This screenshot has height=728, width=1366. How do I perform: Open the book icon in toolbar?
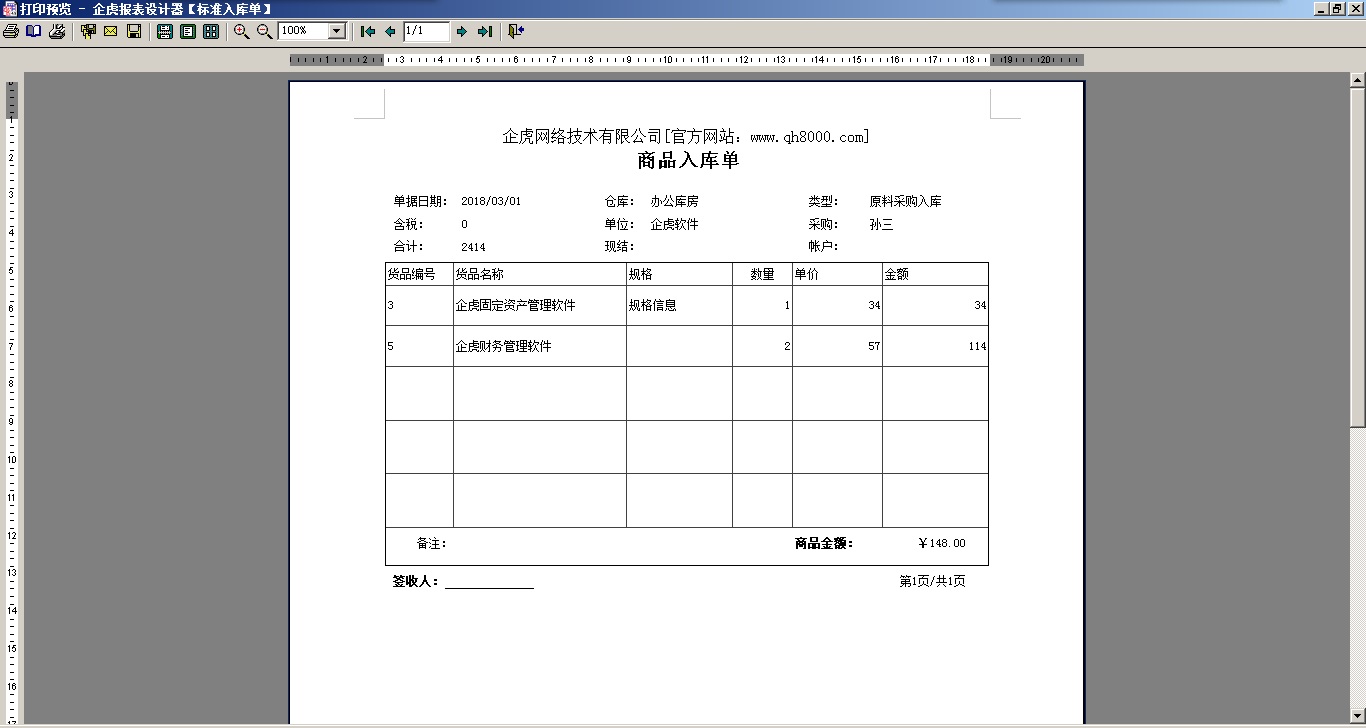[x=34, y=32]
